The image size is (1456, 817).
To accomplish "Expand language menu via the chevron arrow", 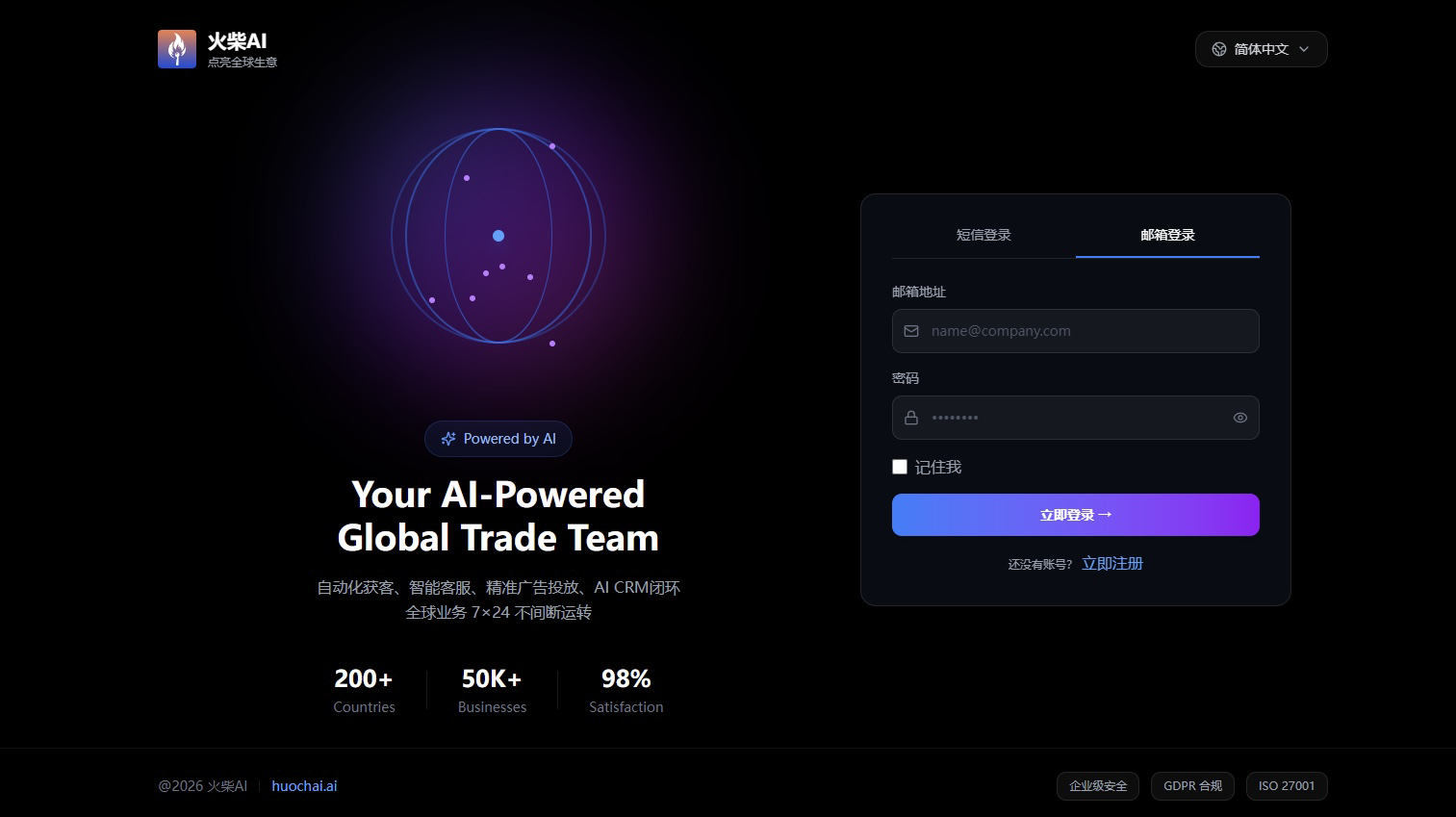I will [1304, 49].
